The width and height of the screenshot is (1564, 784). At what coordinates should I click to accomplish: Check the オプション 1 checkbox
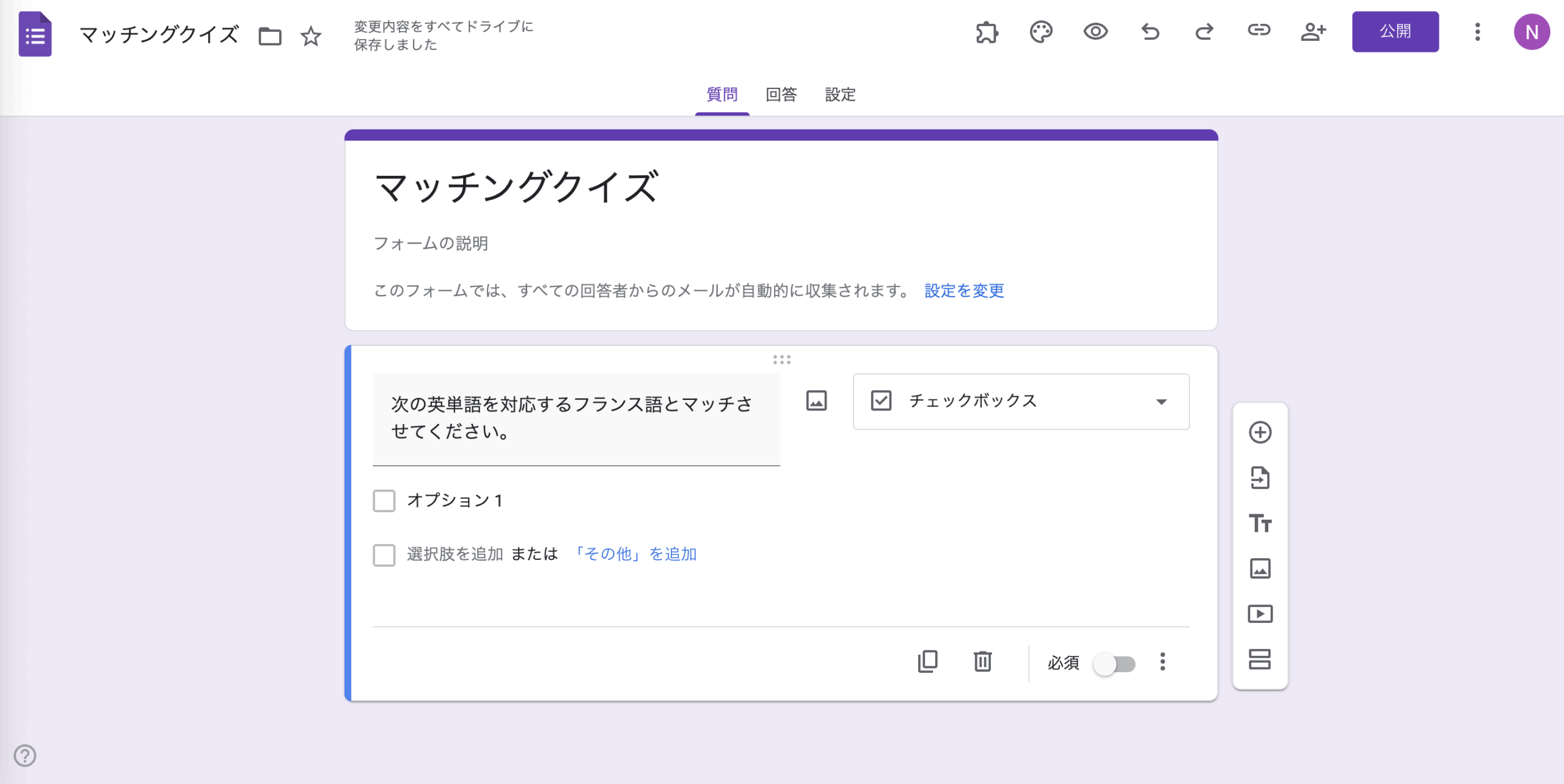(384, 500)
